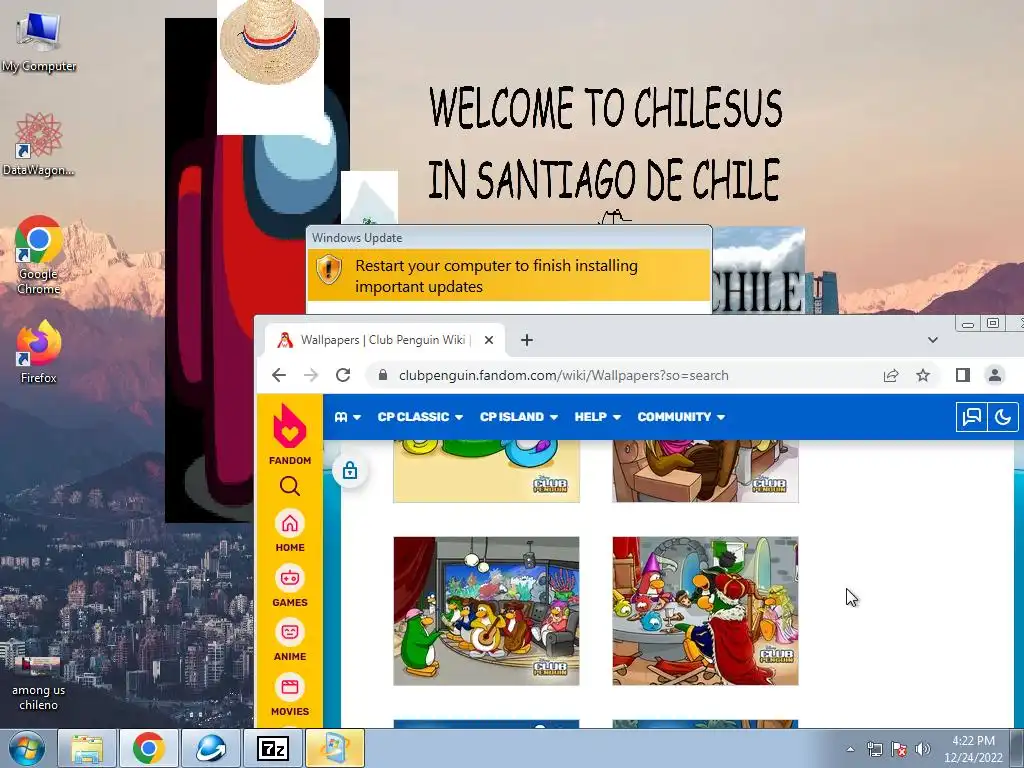The height and width of the screenshot is (768, 1024).
Task: Open the 'among us chileno' desktop file
Action: 39,683
